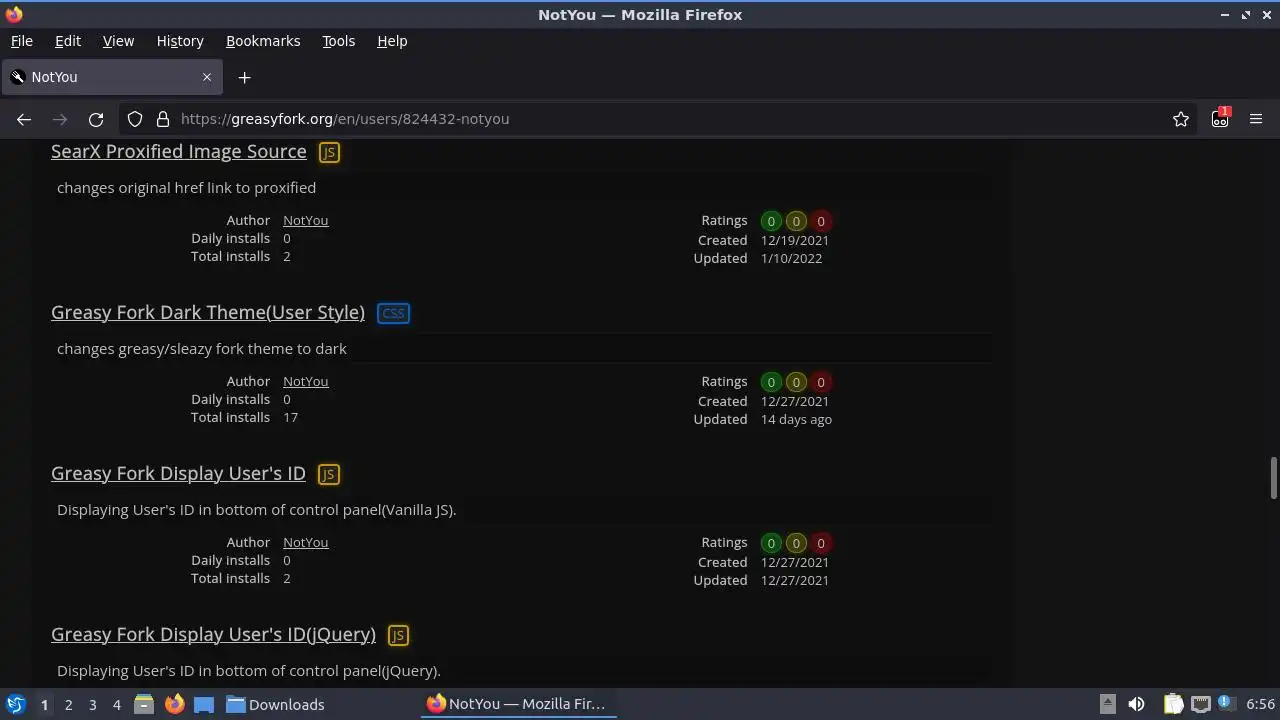
Task: Open Greasy Fork Display User's ID(jQuery) script
Action: [x=213, y=634]
